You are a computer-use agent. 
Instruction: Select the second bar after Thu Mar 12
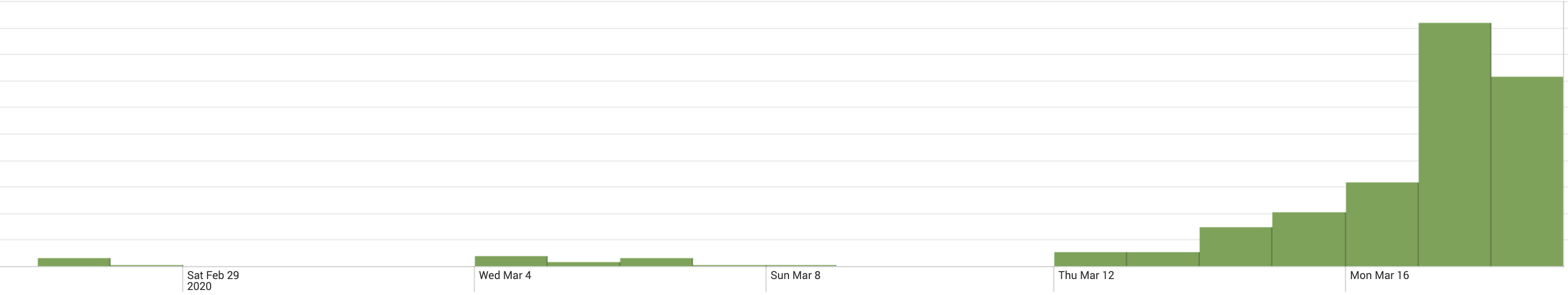tap(1163, 259)
